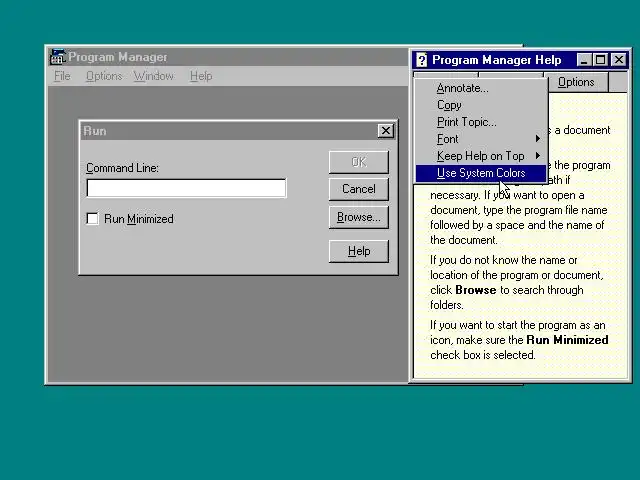Click the Command Line: label
The height and width of the screenshot is (480, 640).
tap(122, 168)
